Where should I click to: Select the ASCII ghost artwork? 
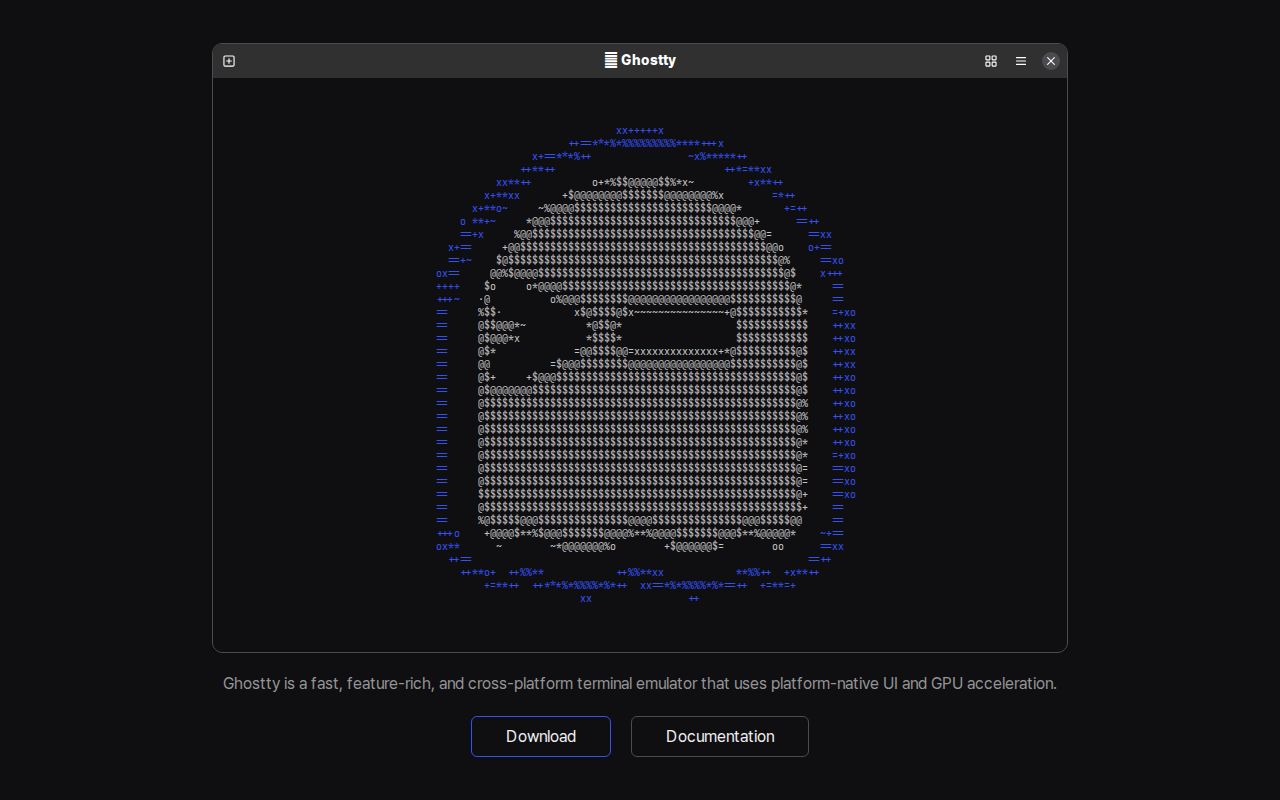[640, 360]
